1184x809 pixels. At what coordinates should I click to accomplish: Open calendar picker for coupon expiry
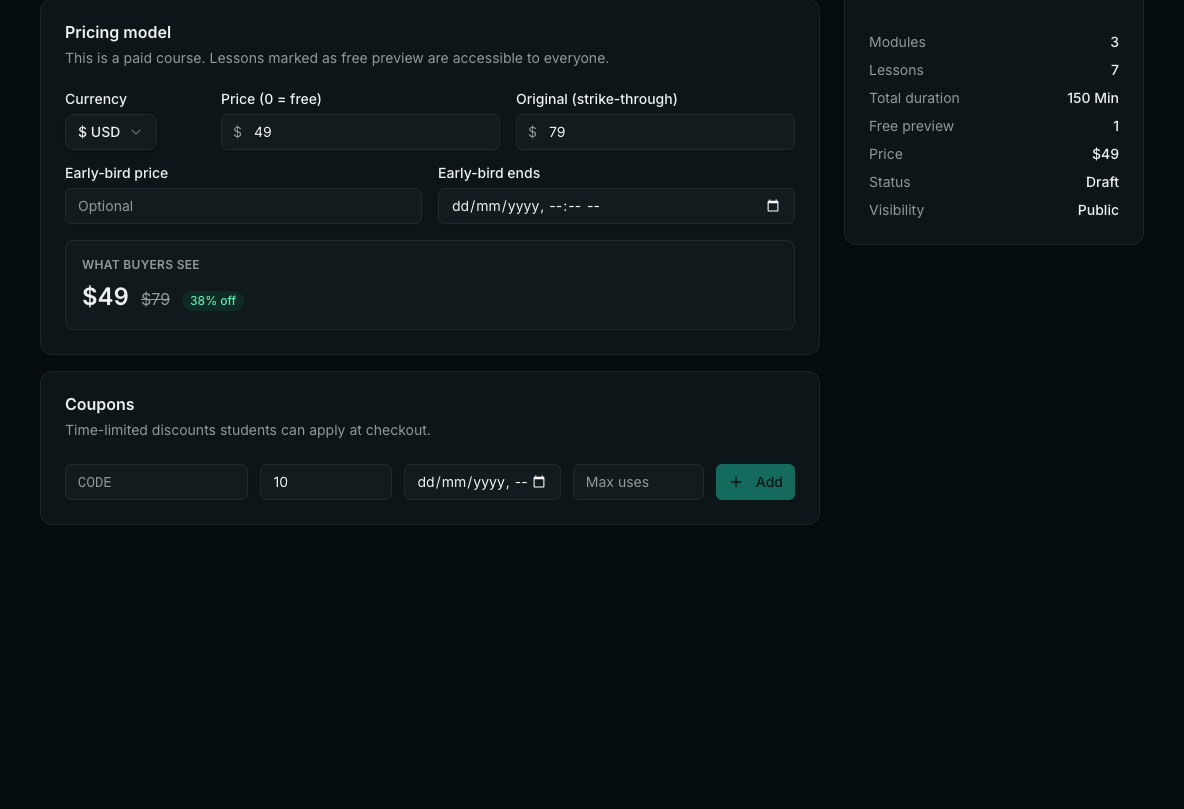(539, 482)
